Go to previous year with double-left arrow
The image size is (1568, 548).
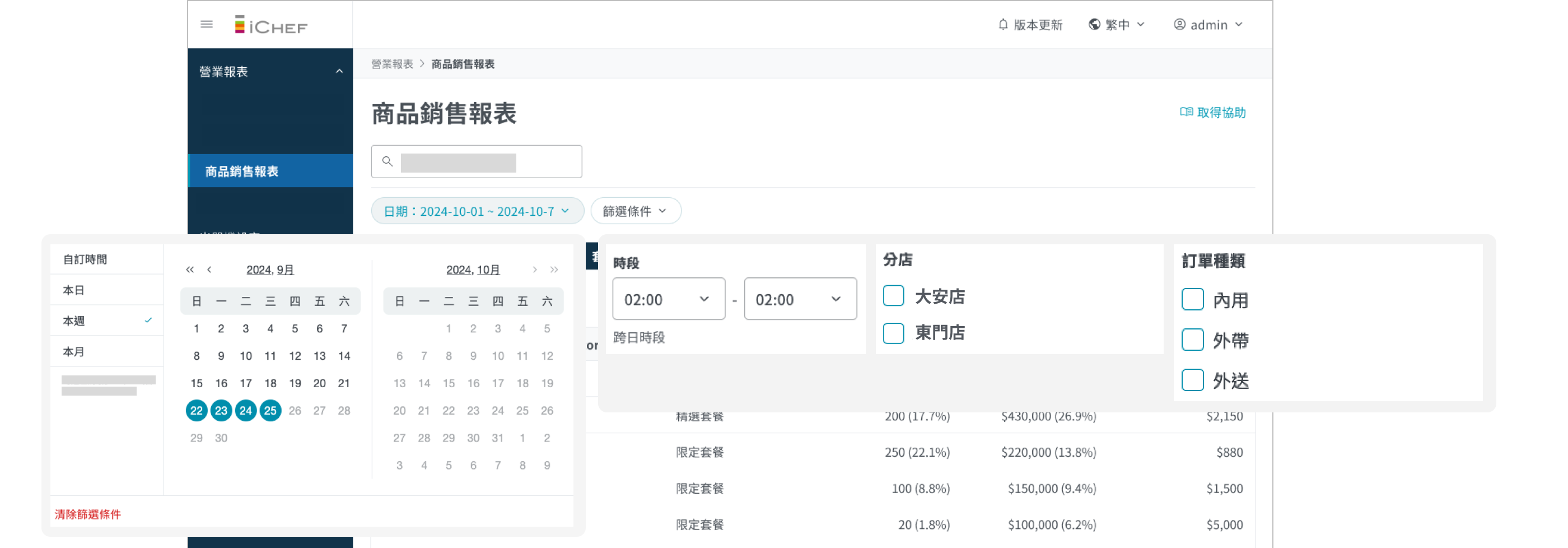[x=190, y=269]
